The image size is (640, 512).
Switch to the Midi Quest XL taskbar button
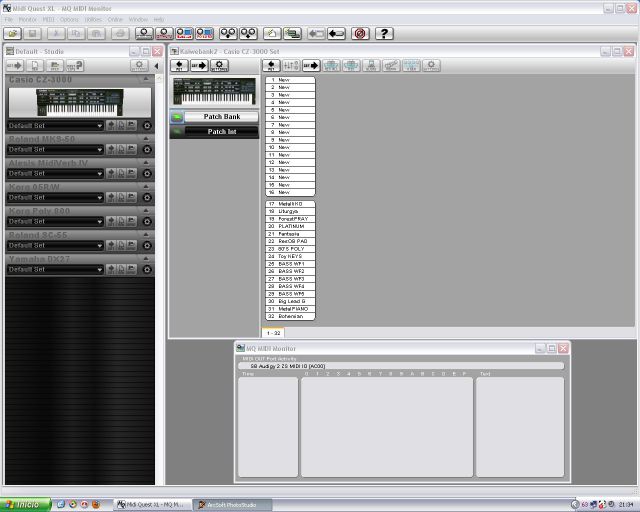(x=152, y=505)
